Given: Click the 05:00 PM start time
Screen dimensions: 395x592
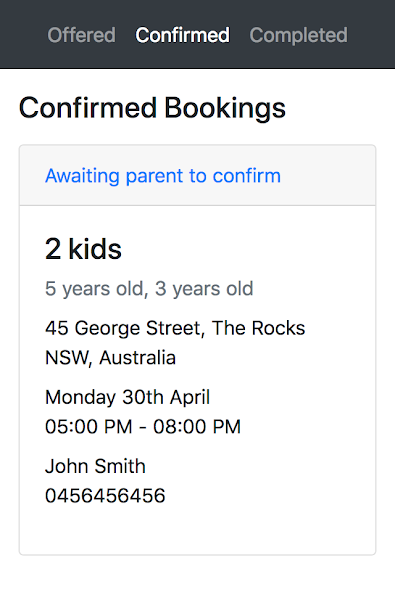Looking at the screenshot, I should [88, 427].
